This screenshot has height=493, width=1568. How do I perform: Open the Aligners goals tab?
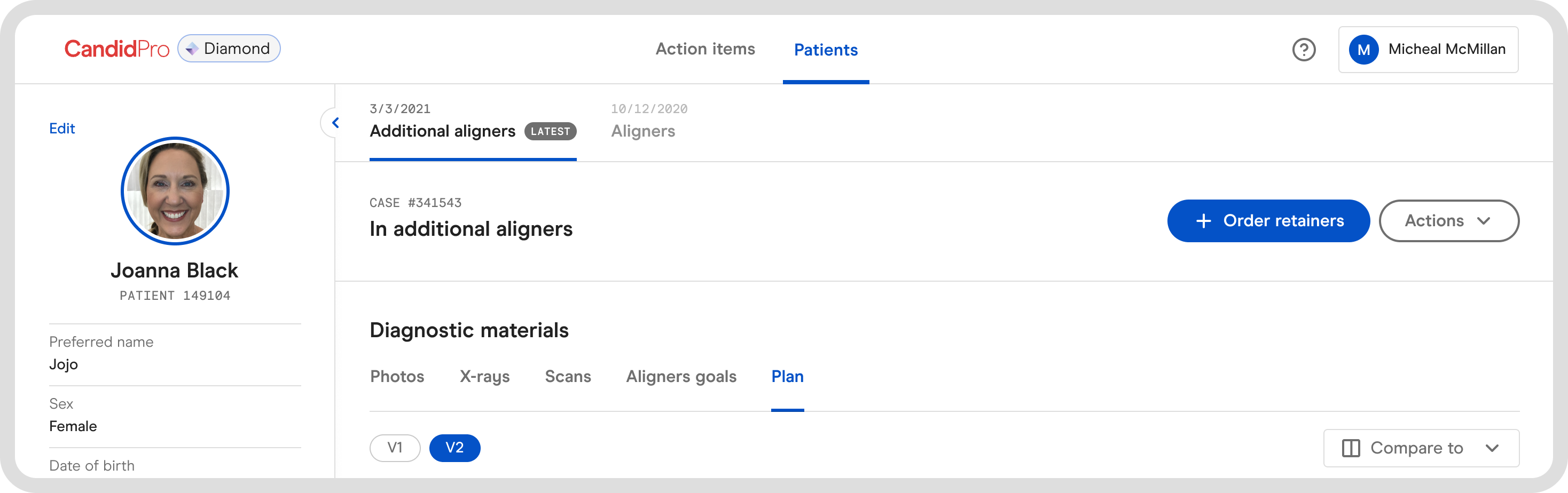click(680, 377)
